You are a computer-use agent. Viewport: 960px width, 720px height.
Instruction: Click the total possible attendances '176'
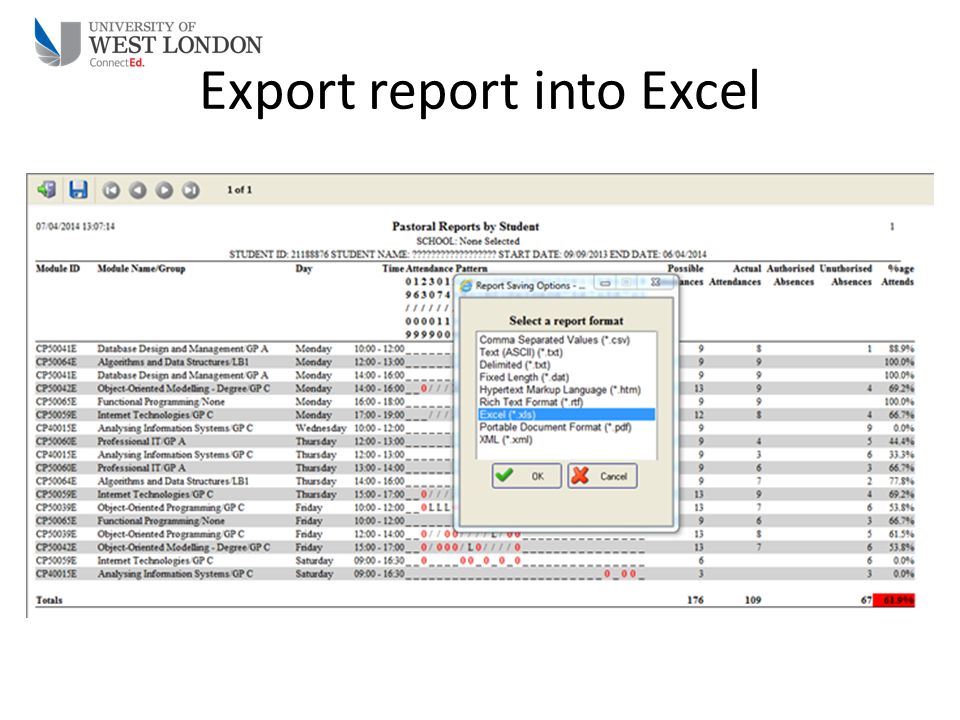click(695, 600)
